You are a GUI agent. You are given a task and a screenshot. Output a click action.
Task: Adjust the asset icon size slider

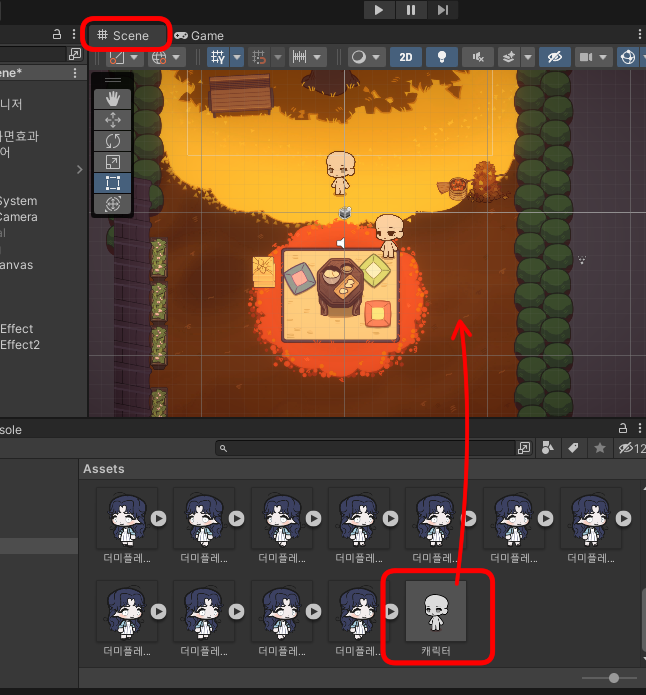614,678
